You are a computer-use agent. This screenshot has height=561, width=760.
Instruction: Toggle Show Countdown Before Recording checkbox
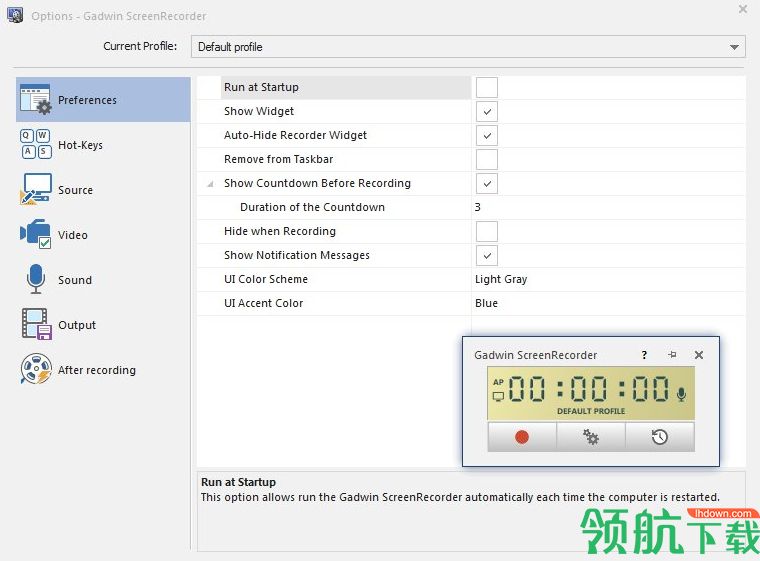point(487,183)
